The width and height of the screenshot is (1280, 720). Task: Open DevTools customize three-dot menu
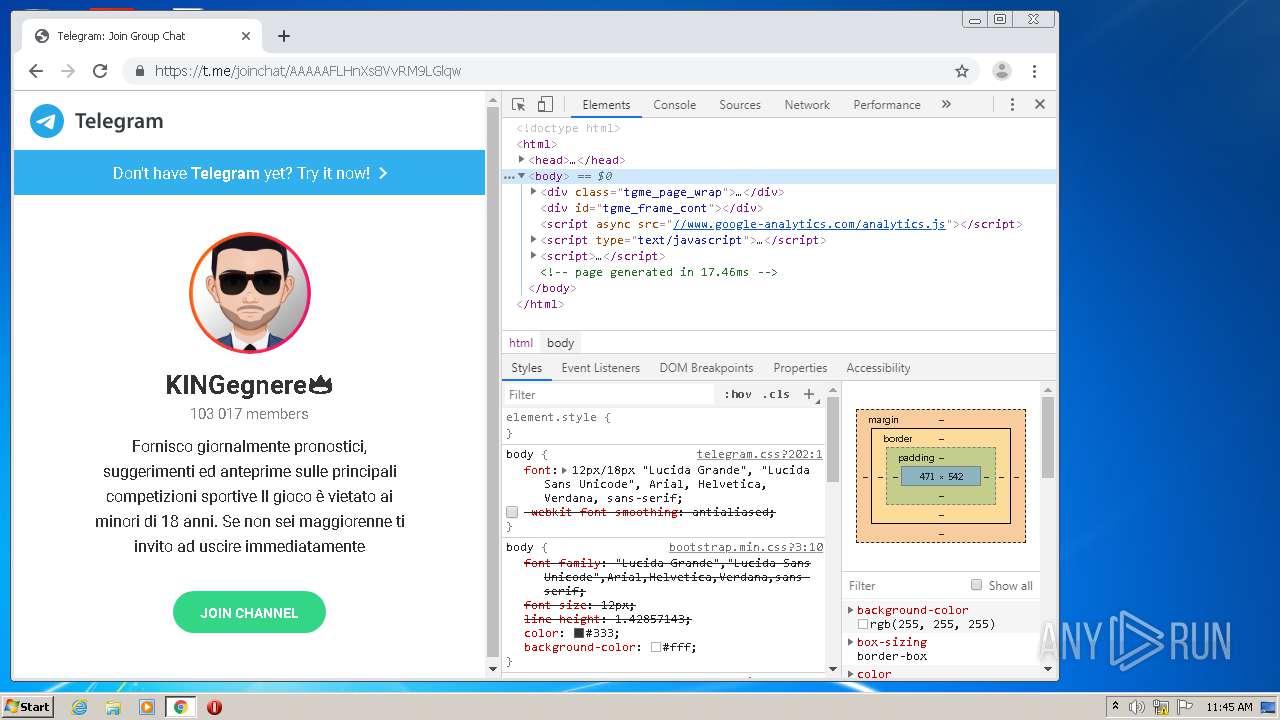[1012, 104]
